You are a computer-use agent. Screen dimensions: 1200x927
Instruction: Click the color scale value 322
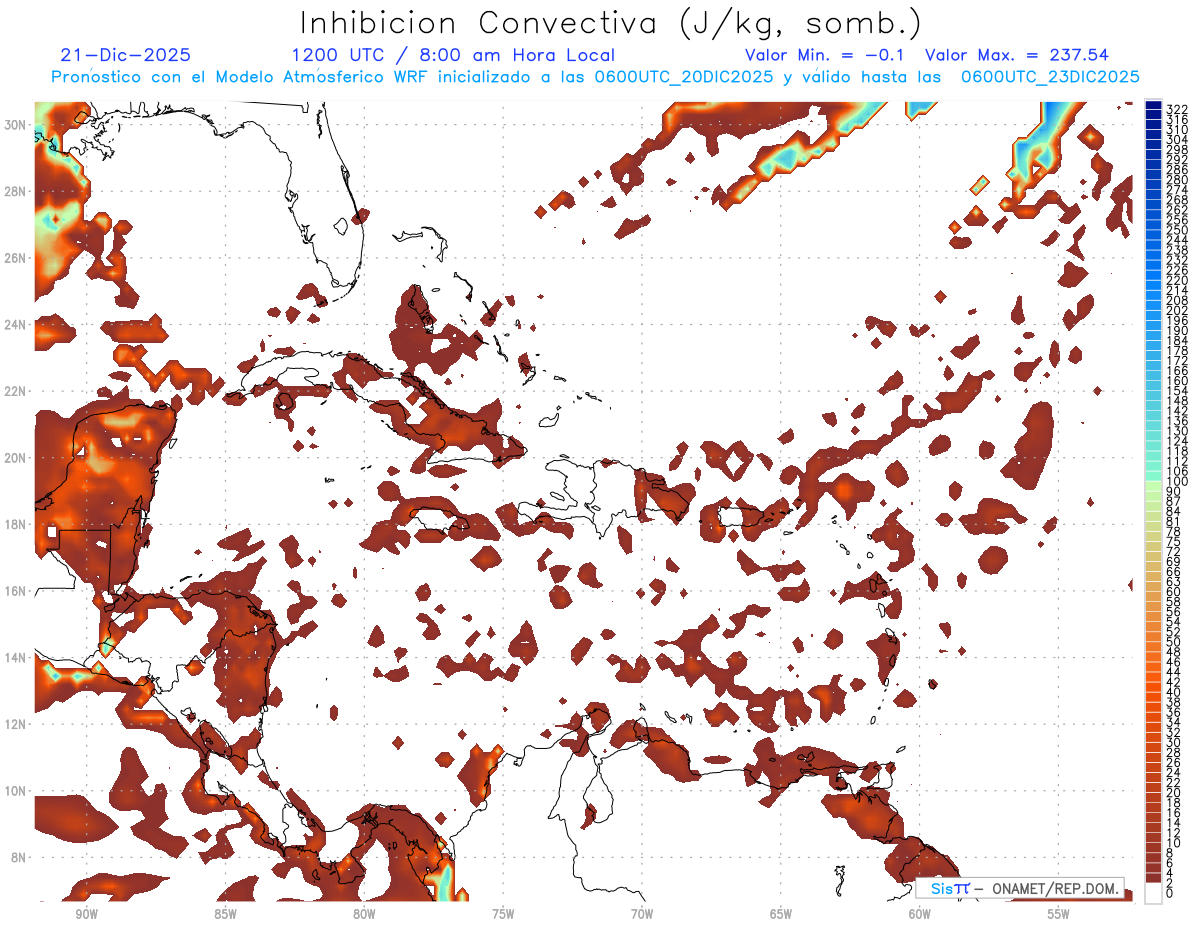1177,108
